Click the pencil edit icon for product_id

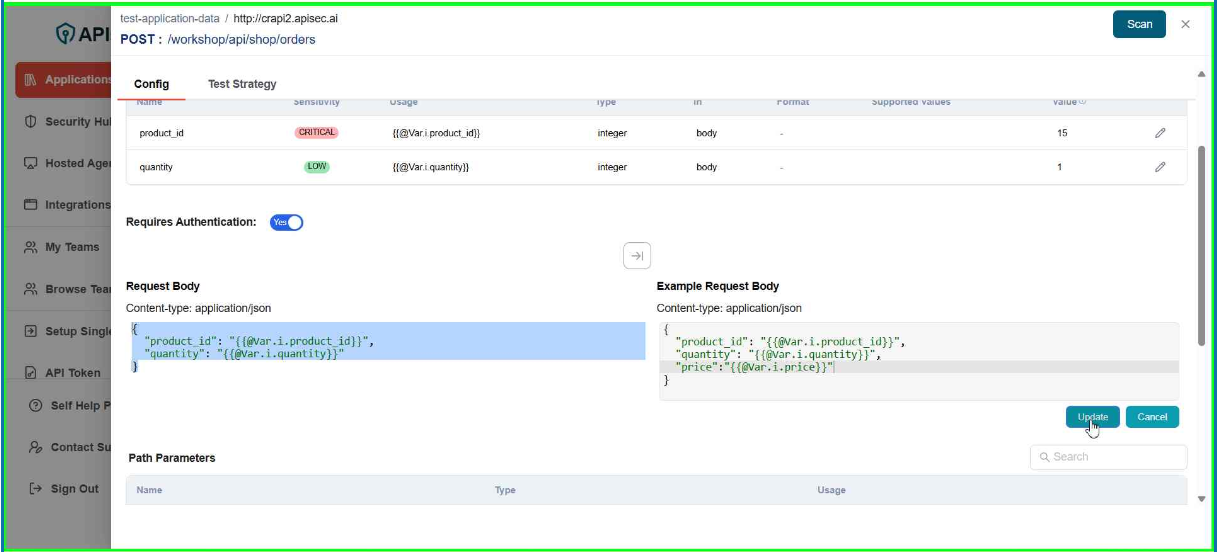point(1160,133)
